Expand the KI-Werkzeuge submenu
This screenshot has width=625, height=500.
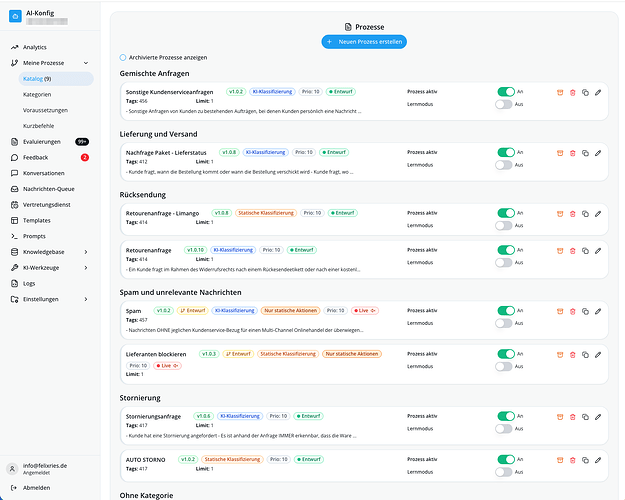click(86, 268)
